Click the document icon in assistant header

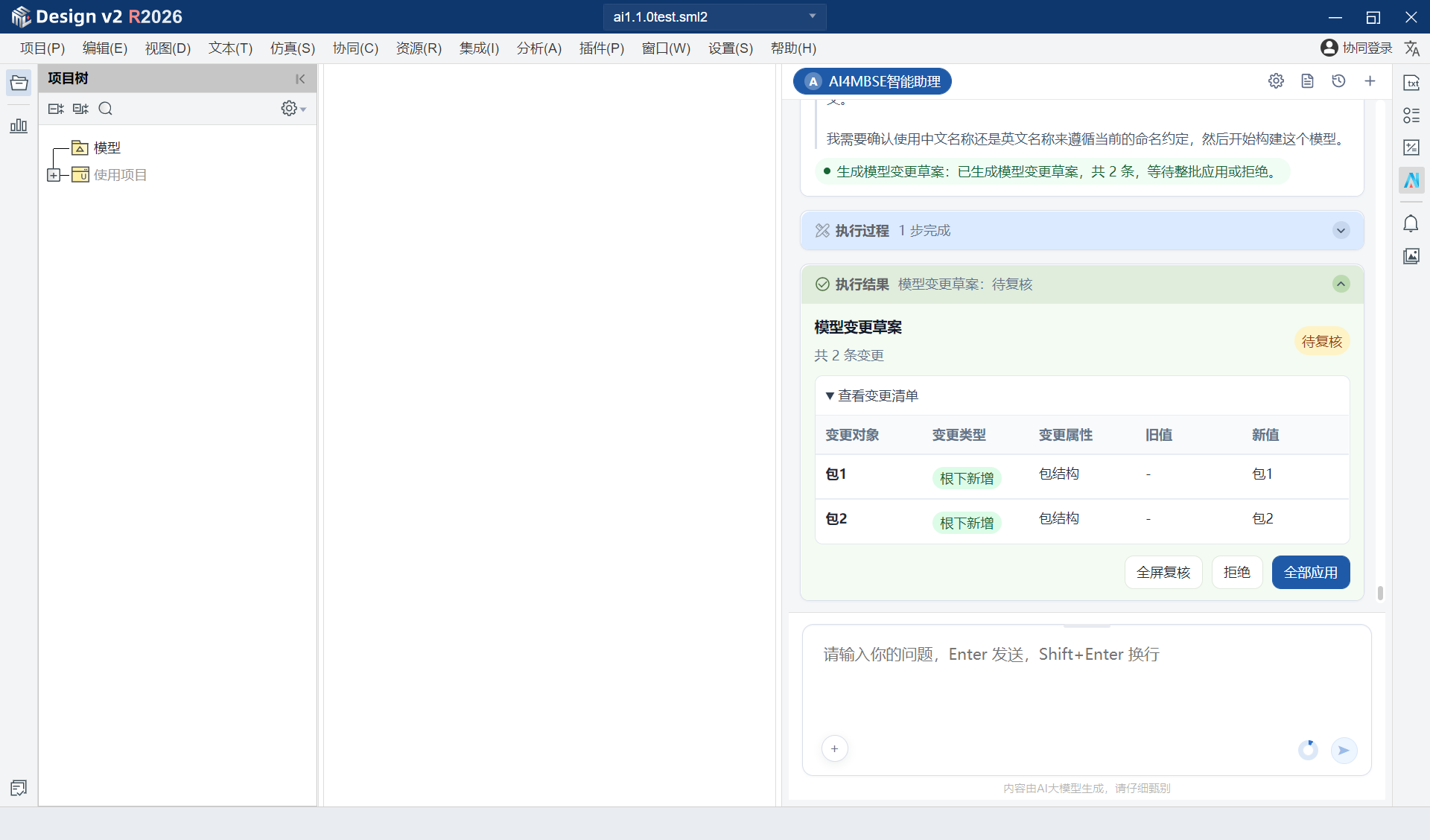tap(1307, 81)
